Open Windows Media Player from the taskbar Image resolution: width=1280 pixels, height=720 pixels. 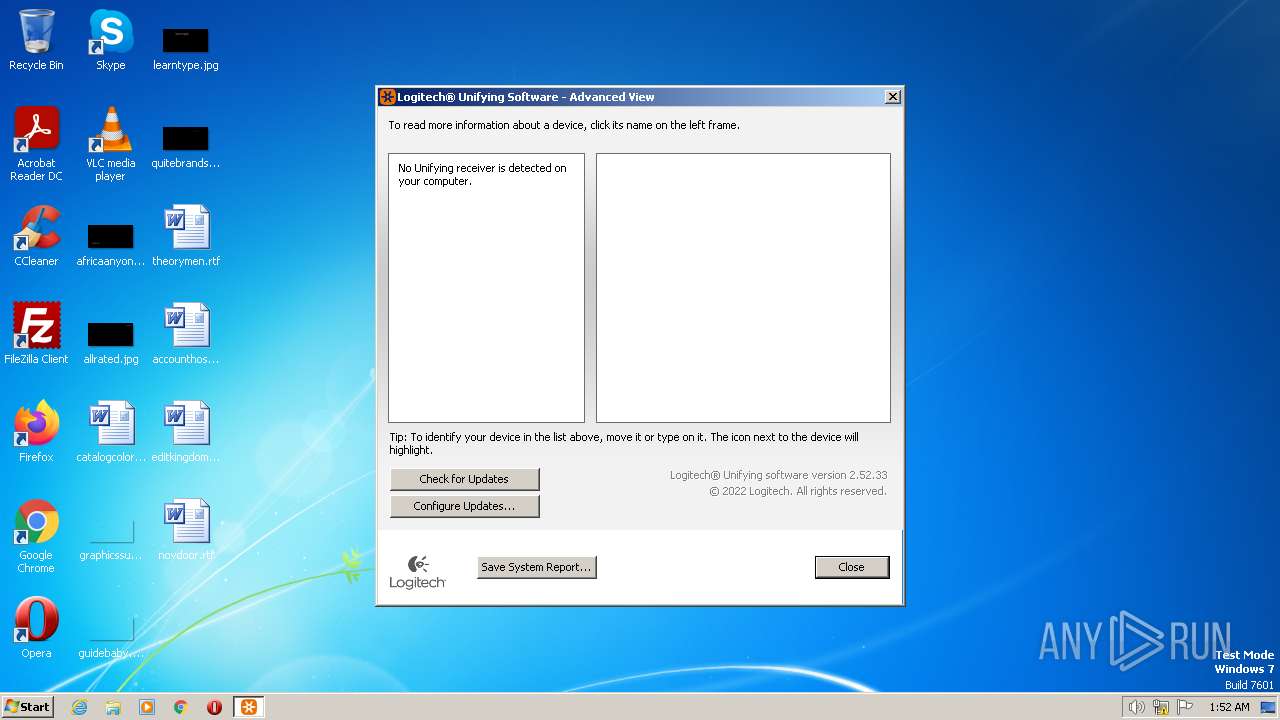147,707
